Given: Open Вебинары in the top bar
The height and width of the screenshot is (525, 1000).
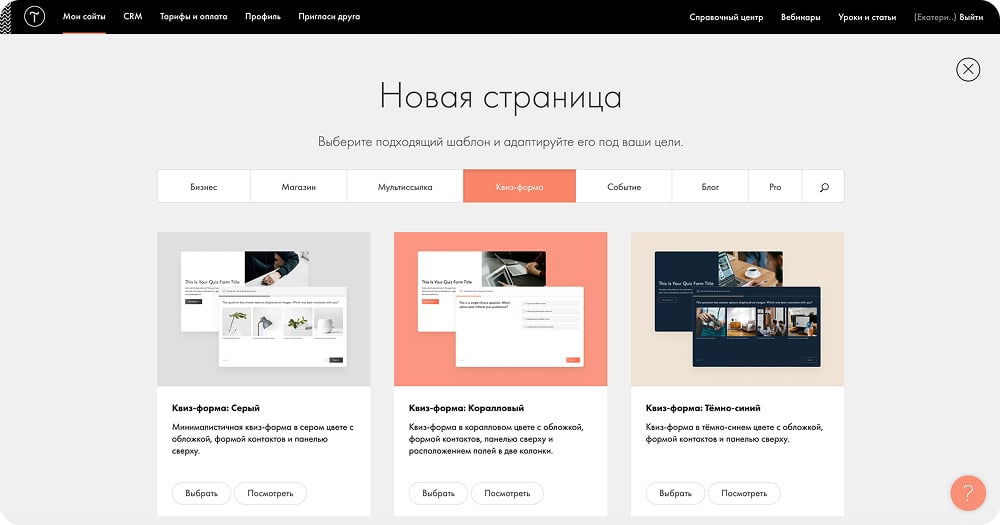Looking at the screenshot, I should coord(801,17).
